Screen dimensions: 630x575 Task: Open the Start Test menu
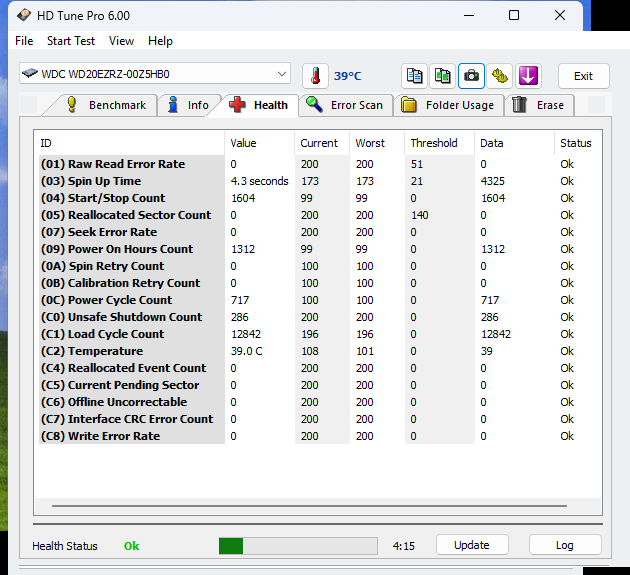tap(71, 41)
